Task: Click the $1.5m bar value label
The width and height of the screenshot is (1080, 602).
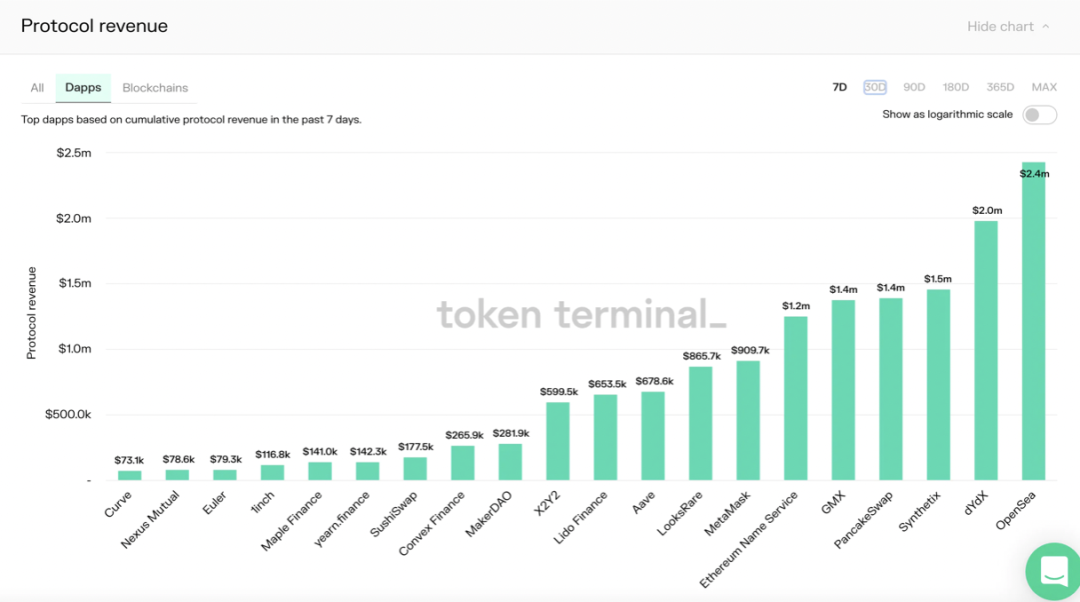Action: [x=938, y=279]
